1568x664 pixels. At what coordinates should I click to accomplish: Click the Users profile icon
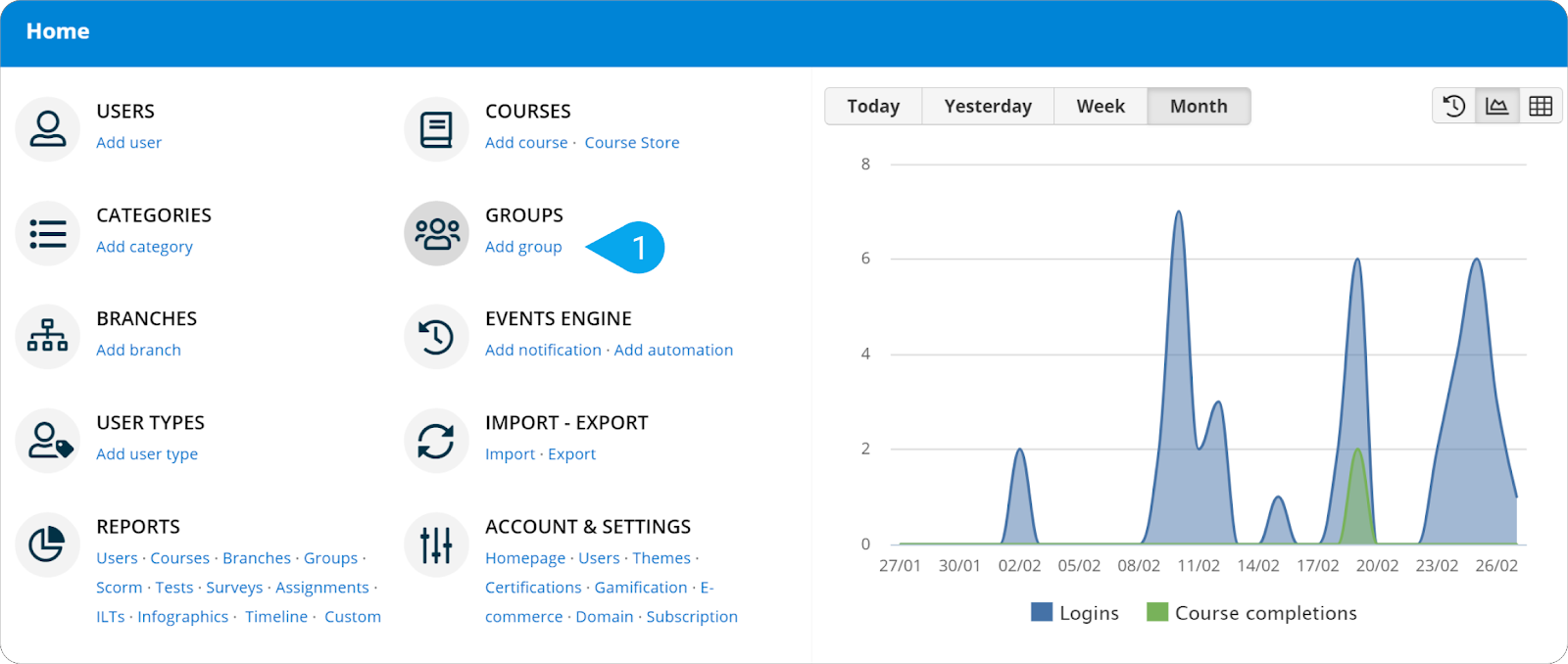point(47,129)
